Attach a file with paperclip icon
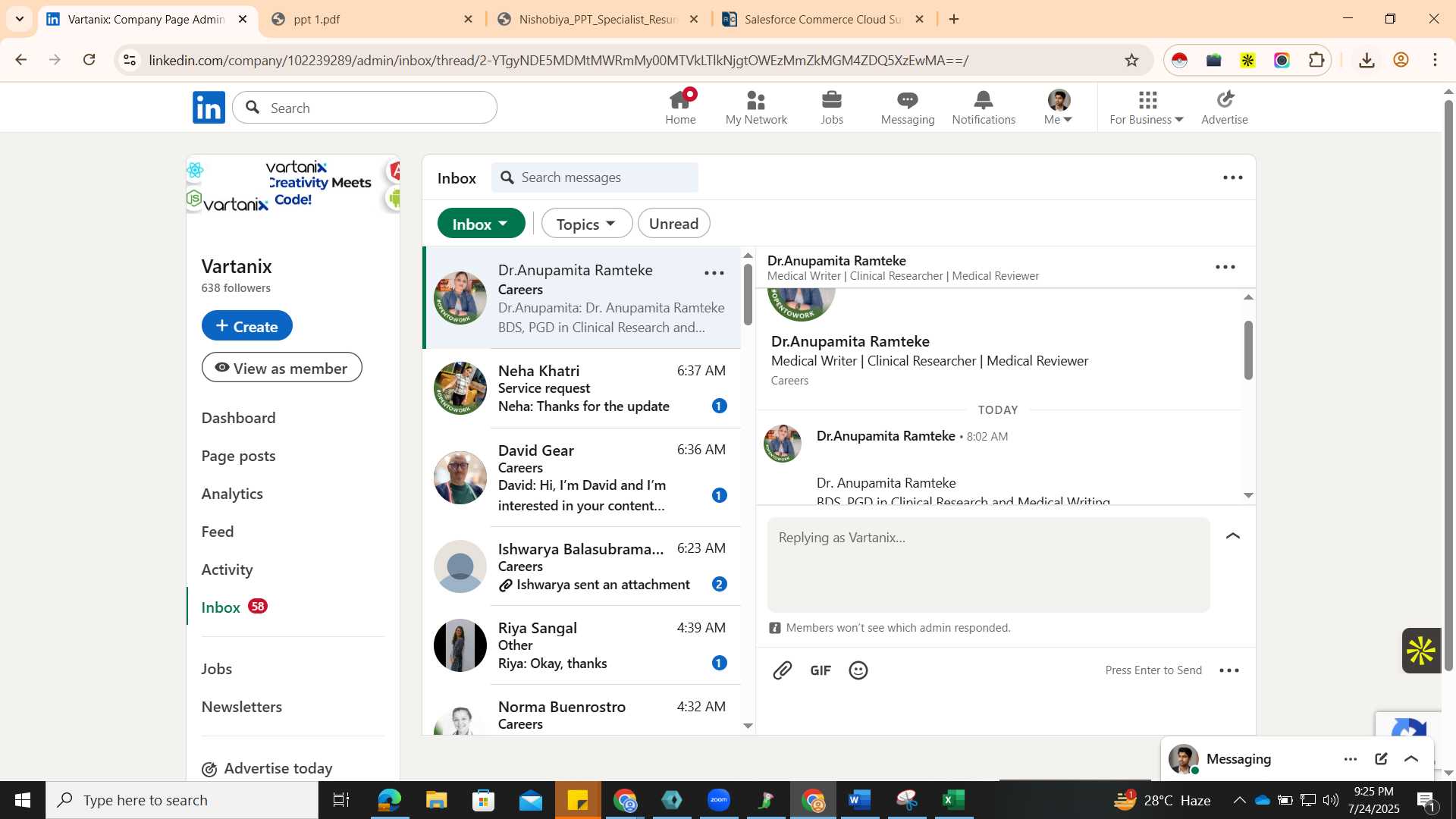 [x=783, y=670]
